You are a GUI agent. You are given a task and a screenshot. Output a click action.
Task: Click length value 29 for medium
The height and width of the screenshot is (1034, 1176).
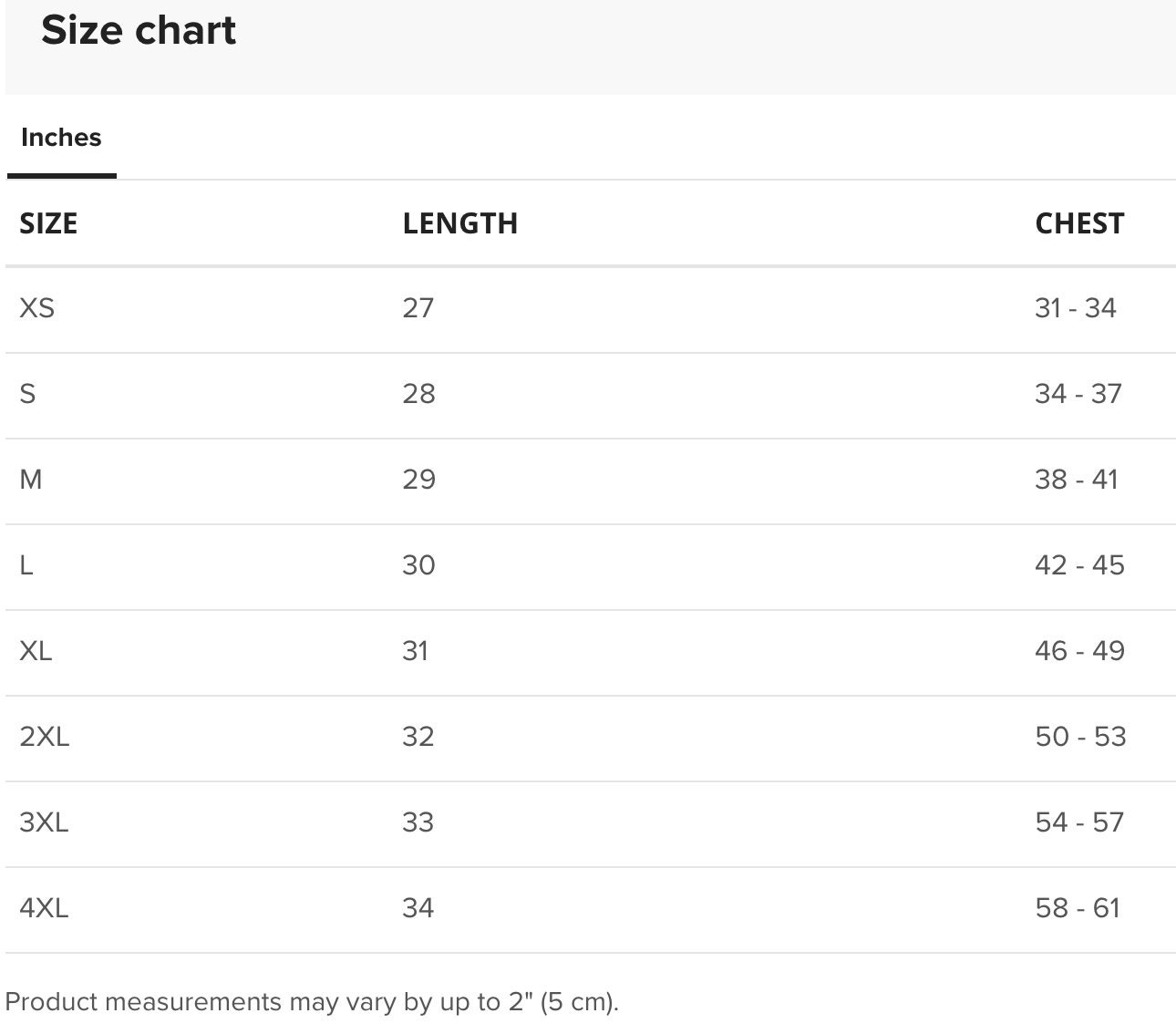419,480
